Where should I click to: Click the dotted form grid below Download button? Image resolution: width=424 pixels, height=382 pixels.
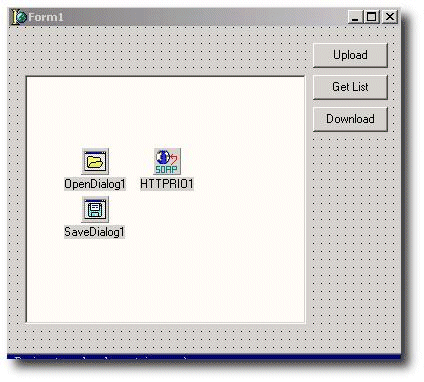(x=353, y=233)
